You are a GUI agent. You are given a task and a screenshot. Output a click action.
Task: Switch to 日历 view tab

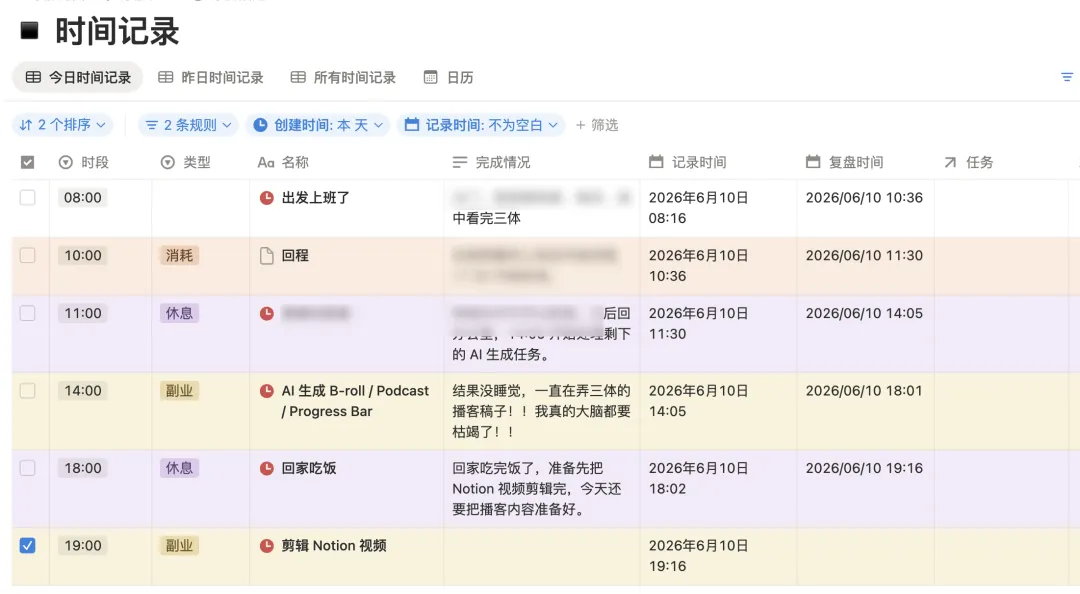pos(448,77)
